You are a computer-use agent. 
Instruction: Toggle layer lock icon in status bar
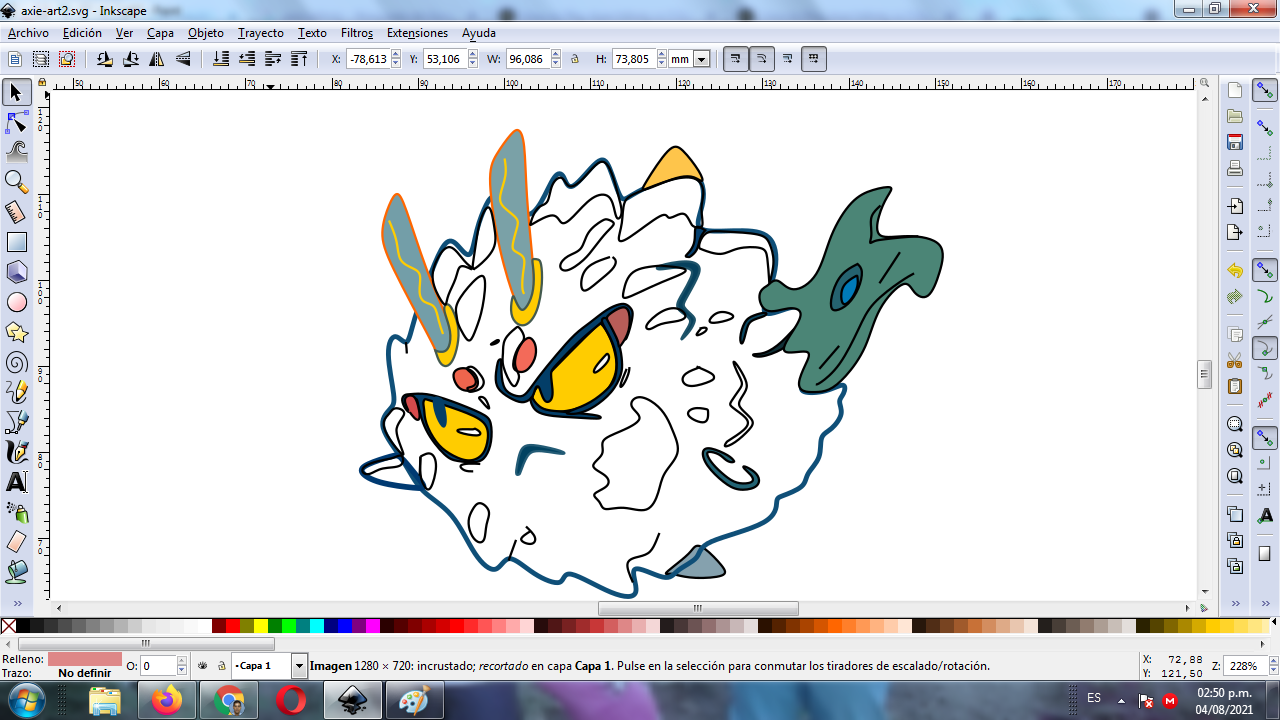tap(221, 665)
